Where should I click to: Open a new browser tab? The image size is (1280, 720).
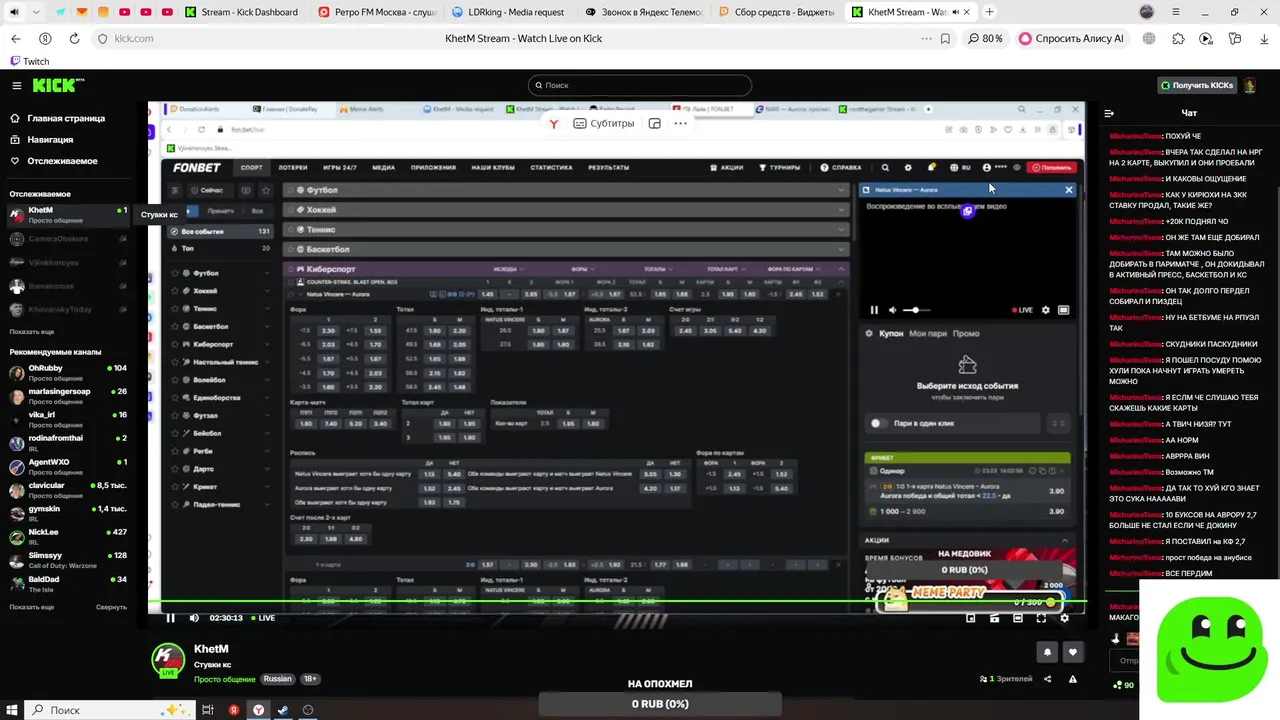point(989,12)
